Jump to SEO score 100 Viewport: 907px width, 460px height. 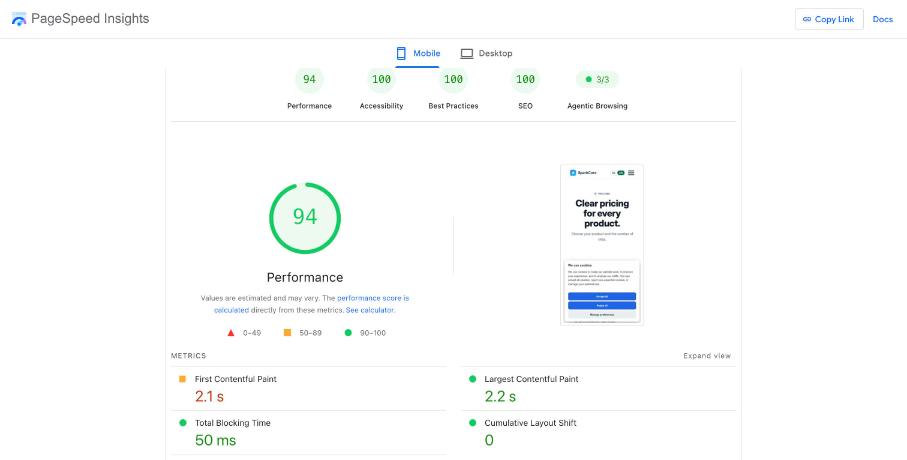click(x=525, y=79)
